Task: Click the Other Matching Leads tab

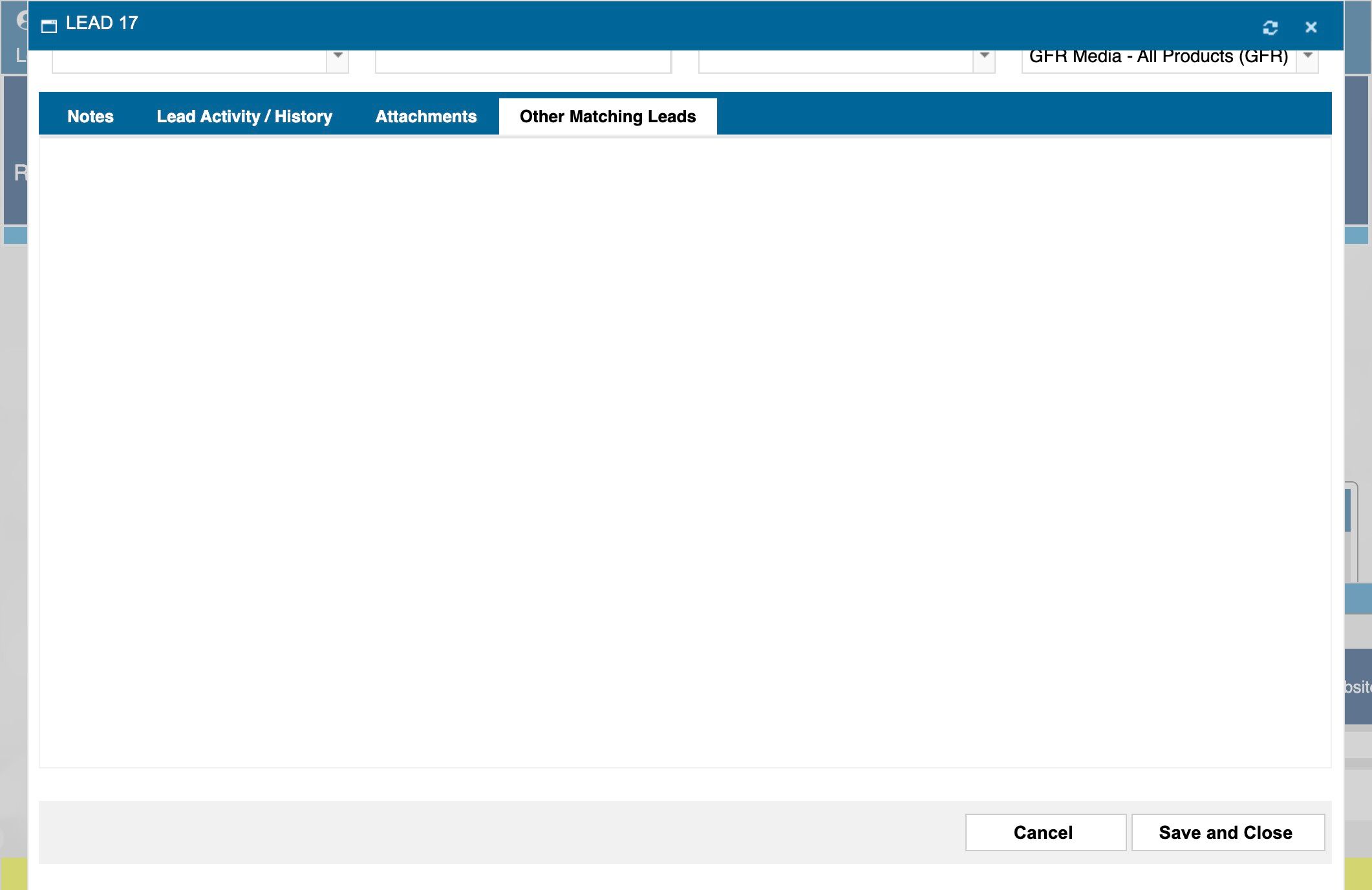Action: pos(608,116)
